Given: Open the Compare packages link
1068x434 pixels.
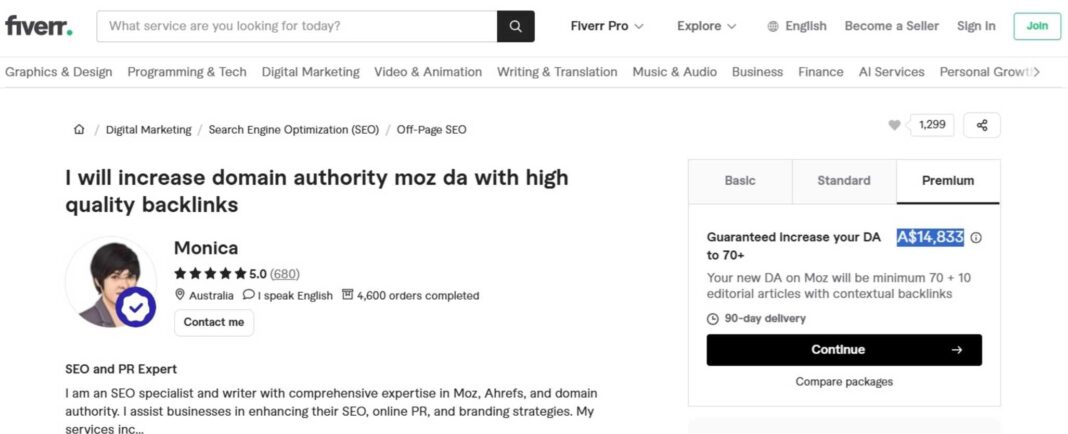Looking at the screenshot, I should (844, 382).
